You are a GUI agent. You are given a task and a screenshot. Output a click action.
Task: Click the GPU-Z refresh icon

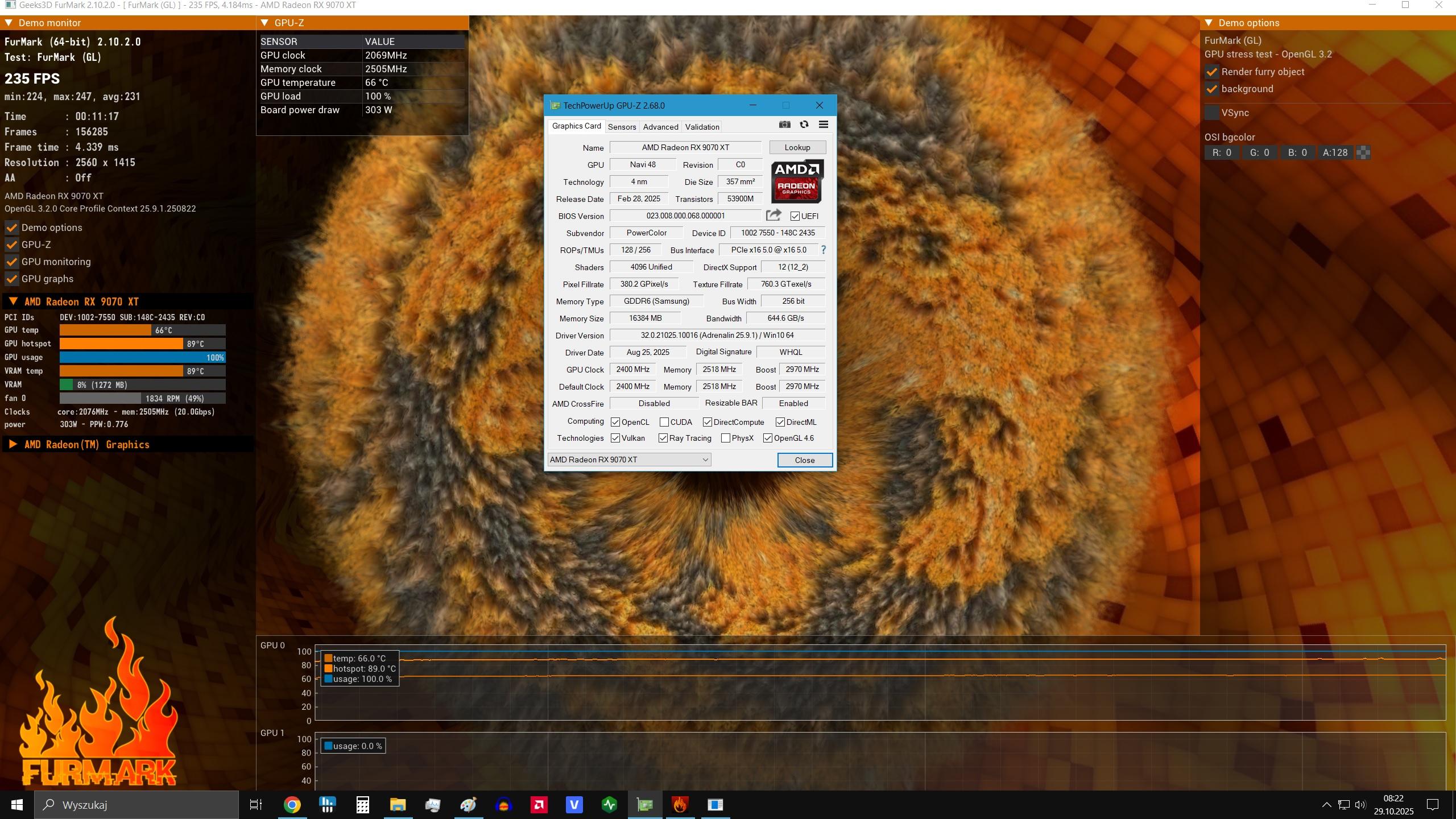804,125
